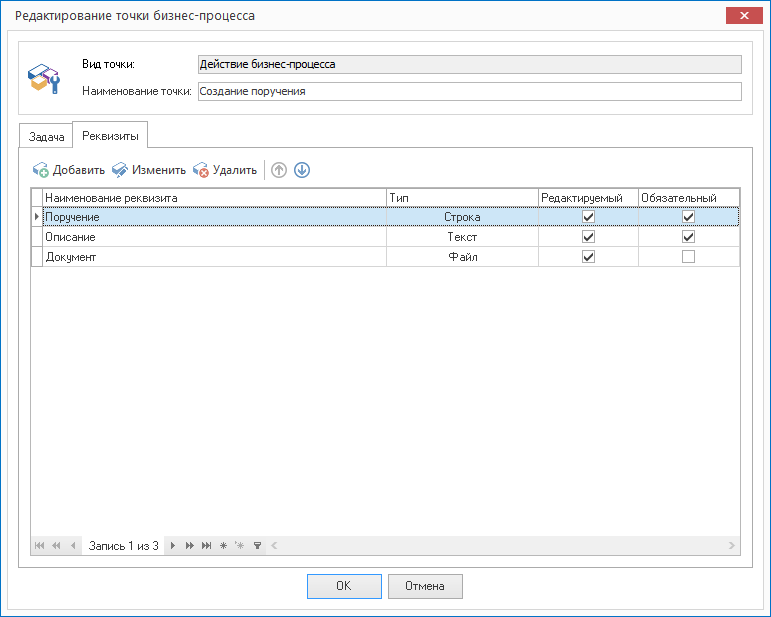Go to the previous record in the navigator
This screenshot has height=617, width=771.
coord(73,545)
